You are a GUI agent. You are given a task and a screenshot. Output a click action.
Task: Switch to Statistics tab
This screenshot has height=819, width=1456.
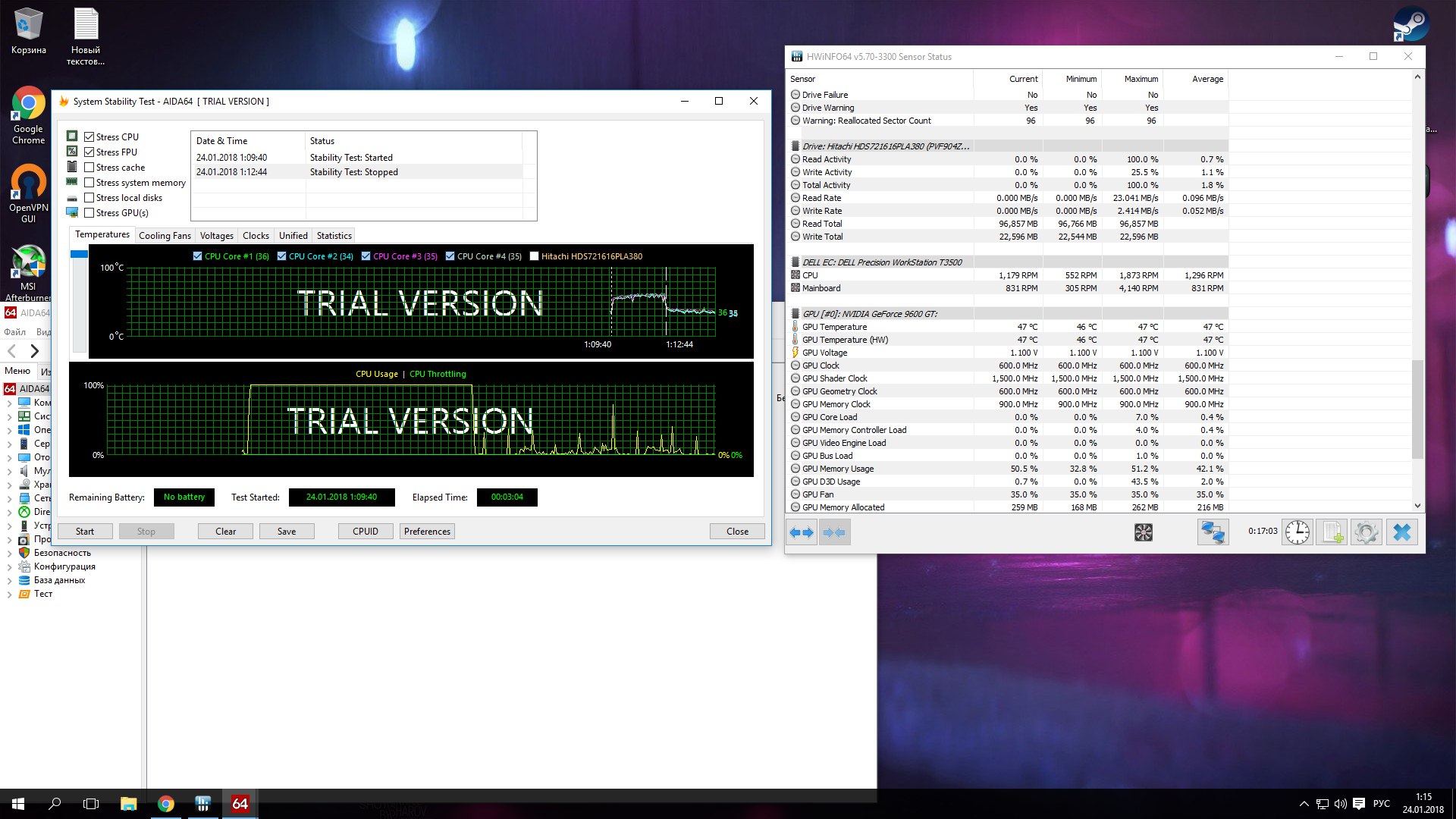point(334,236)
